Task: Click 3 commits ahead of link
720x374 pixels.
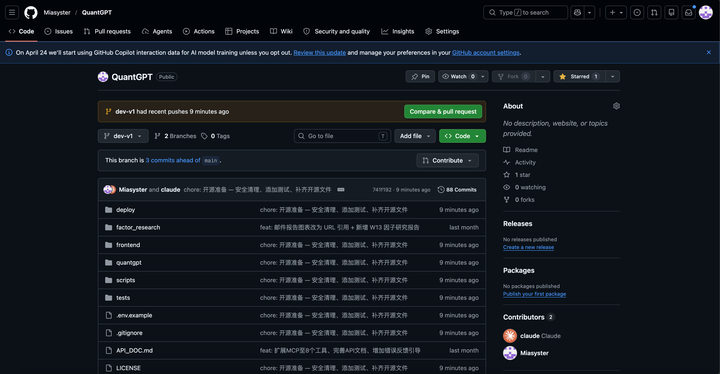Action: (173, 160)
